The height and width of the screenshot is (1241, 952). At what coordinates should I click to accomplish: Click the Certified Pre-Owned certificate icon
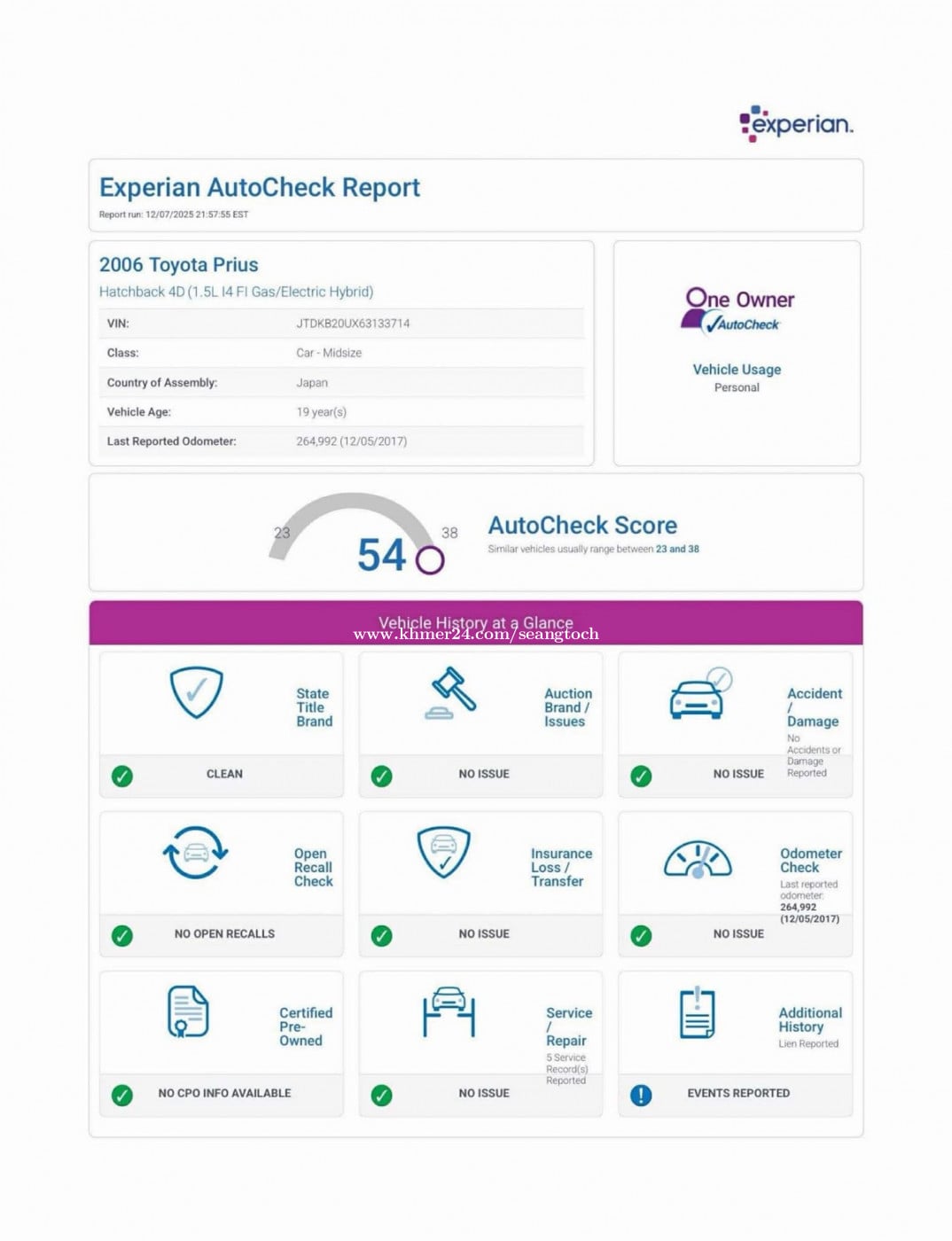click(188, 1011)
